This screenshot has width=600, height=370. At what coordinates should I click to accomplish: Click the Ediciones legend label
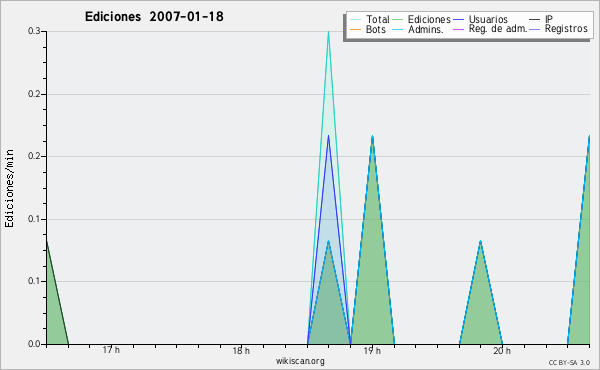pyautogui.click(x=429, y=19)
